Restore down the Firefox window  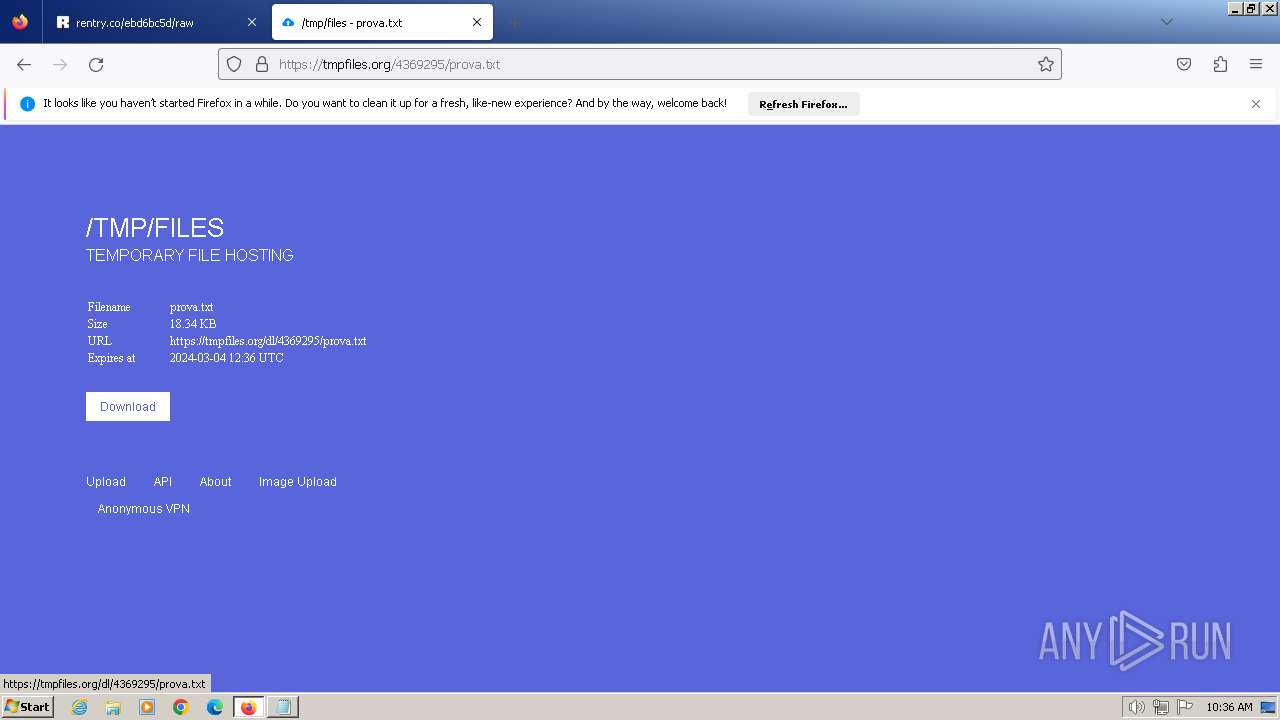coord(1250,8)
